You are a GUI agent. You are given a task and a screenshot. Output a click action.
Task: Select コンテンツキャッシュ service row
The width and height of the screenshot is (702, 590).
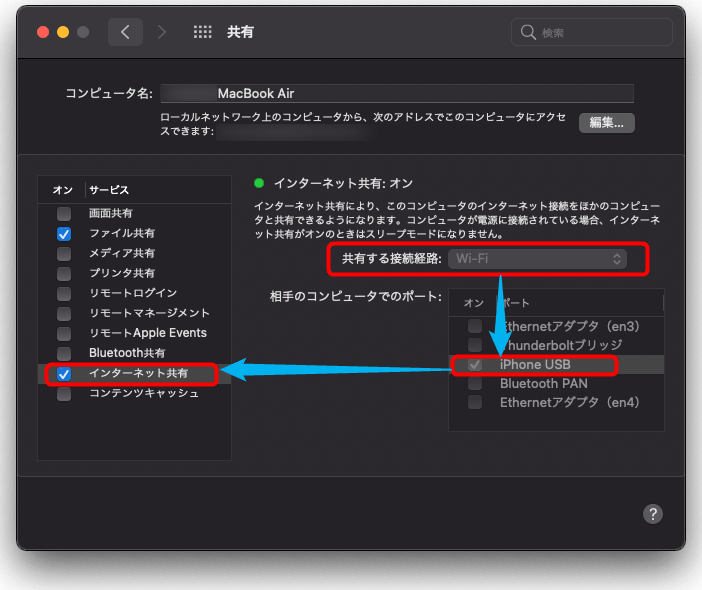tap(143, 393)
